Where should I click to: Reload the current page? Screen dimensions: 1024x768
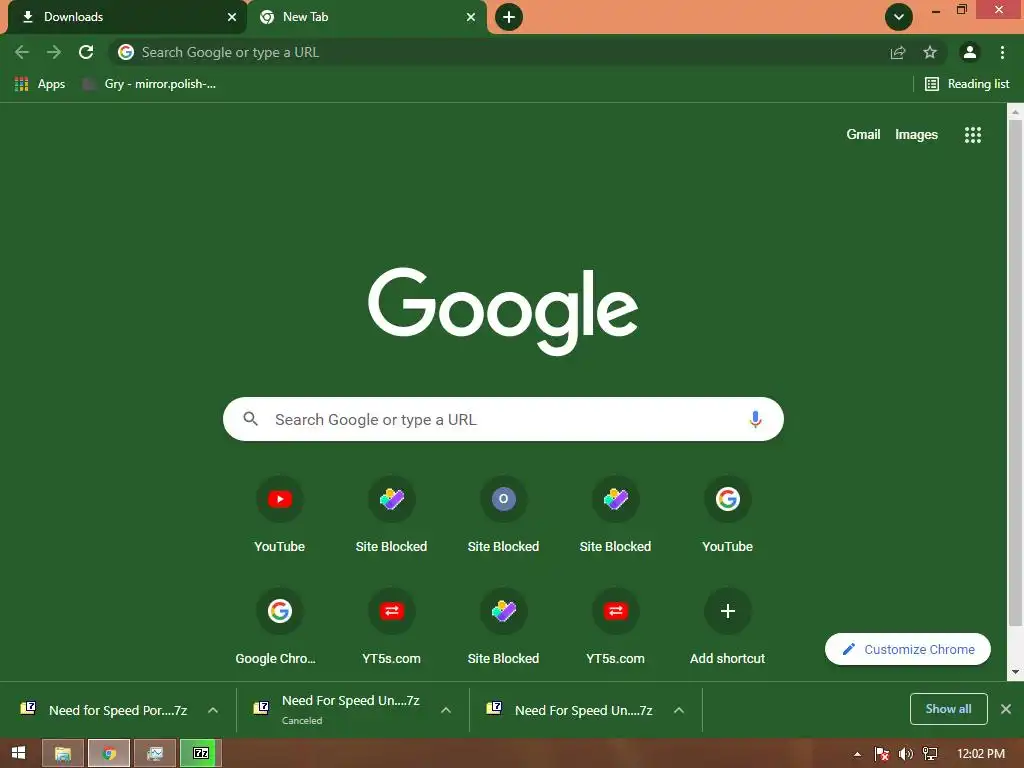[86, 52]
